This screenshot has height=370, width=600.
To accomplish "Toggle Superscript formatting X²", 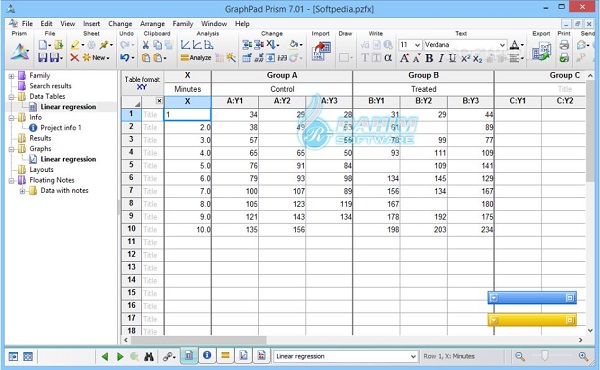I will coord(465,58).
